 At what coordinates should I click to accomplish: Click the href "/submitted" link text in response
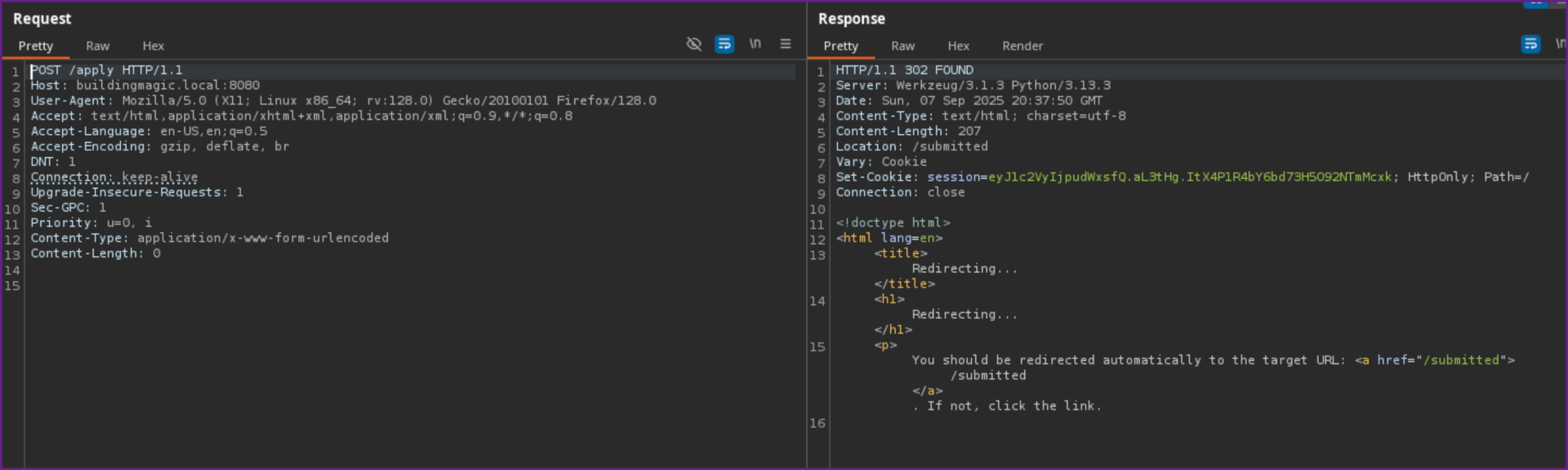(x=1461, y=360)
